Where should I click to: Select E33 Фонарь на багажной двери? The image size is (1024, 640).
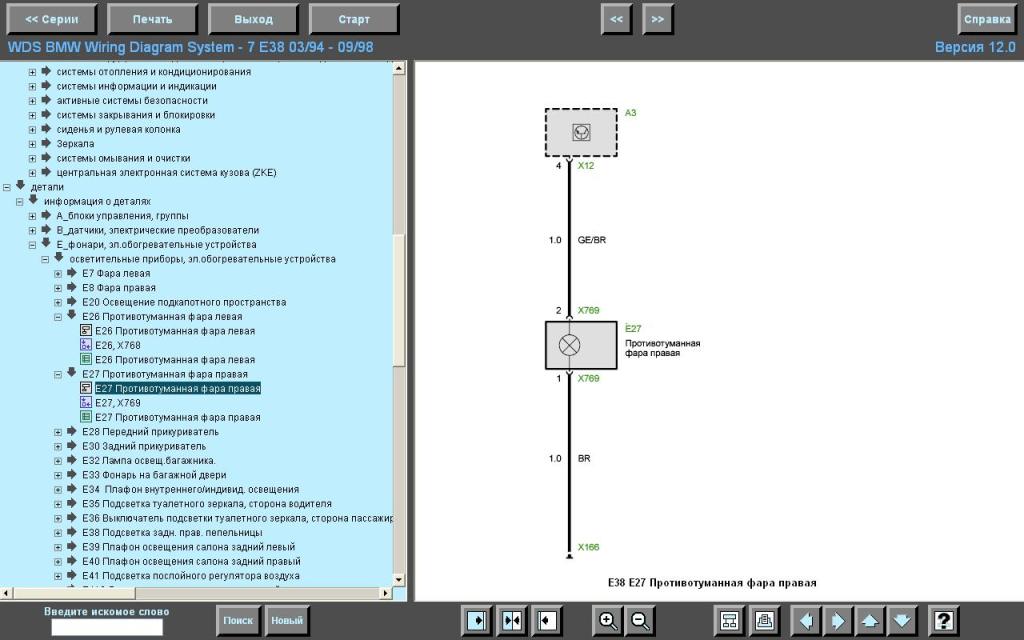(x=154, y=475)
